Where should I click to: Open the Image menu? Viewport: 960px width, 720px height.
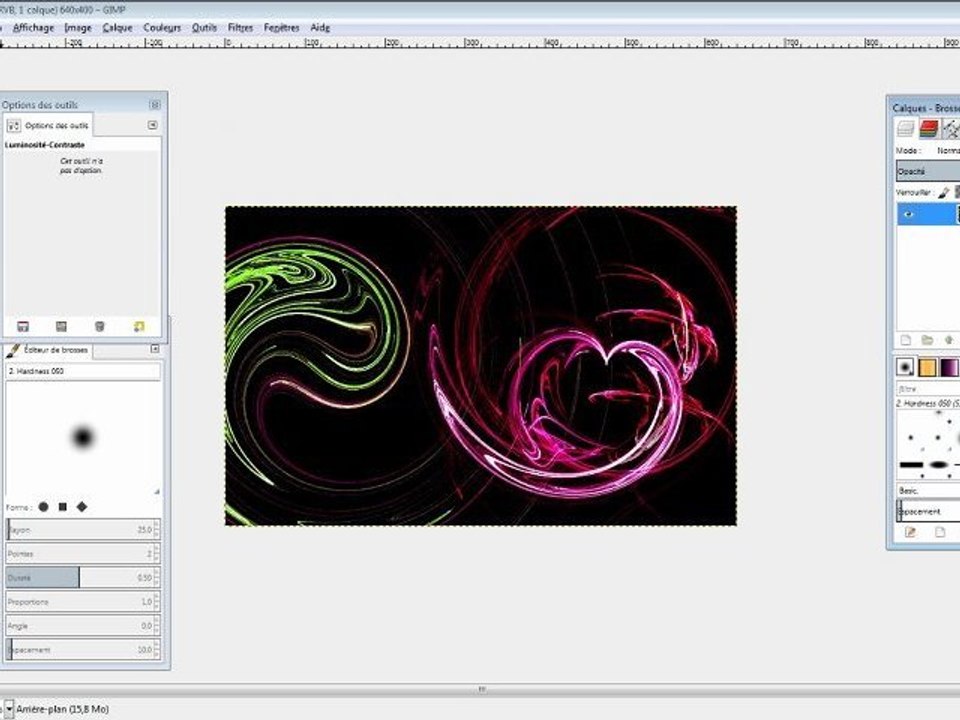click(78, 28)
